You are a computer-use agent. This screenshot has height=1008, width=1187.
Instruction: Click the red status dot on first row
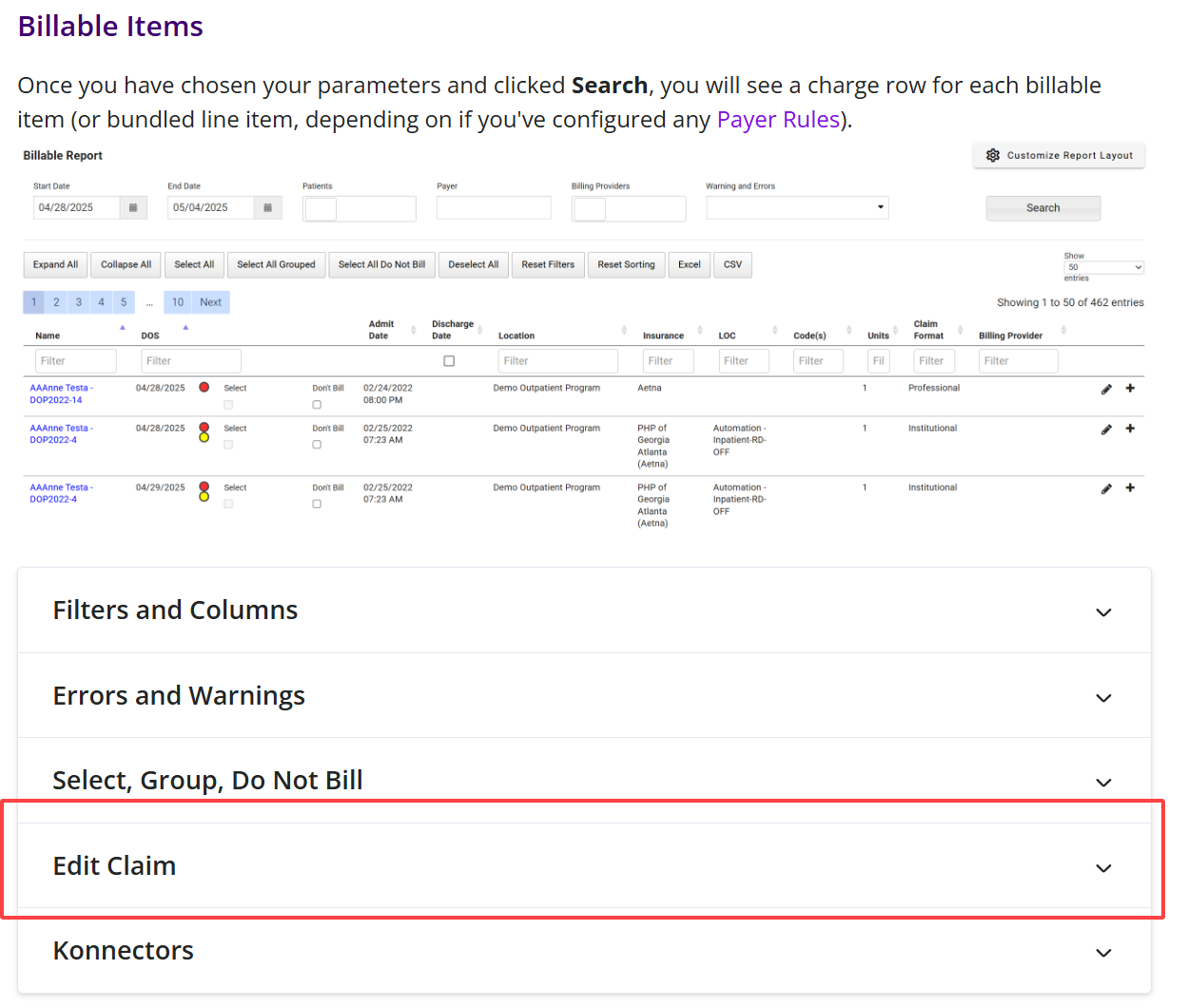click(x=204, y=387)
